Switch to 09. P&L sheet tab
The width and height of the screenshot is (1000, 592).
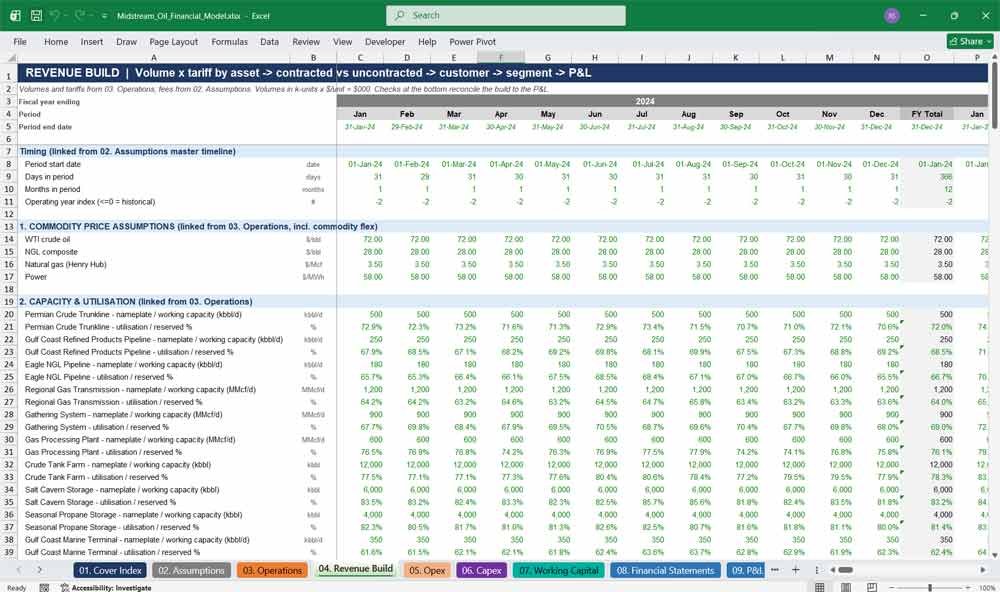point(746,570)
